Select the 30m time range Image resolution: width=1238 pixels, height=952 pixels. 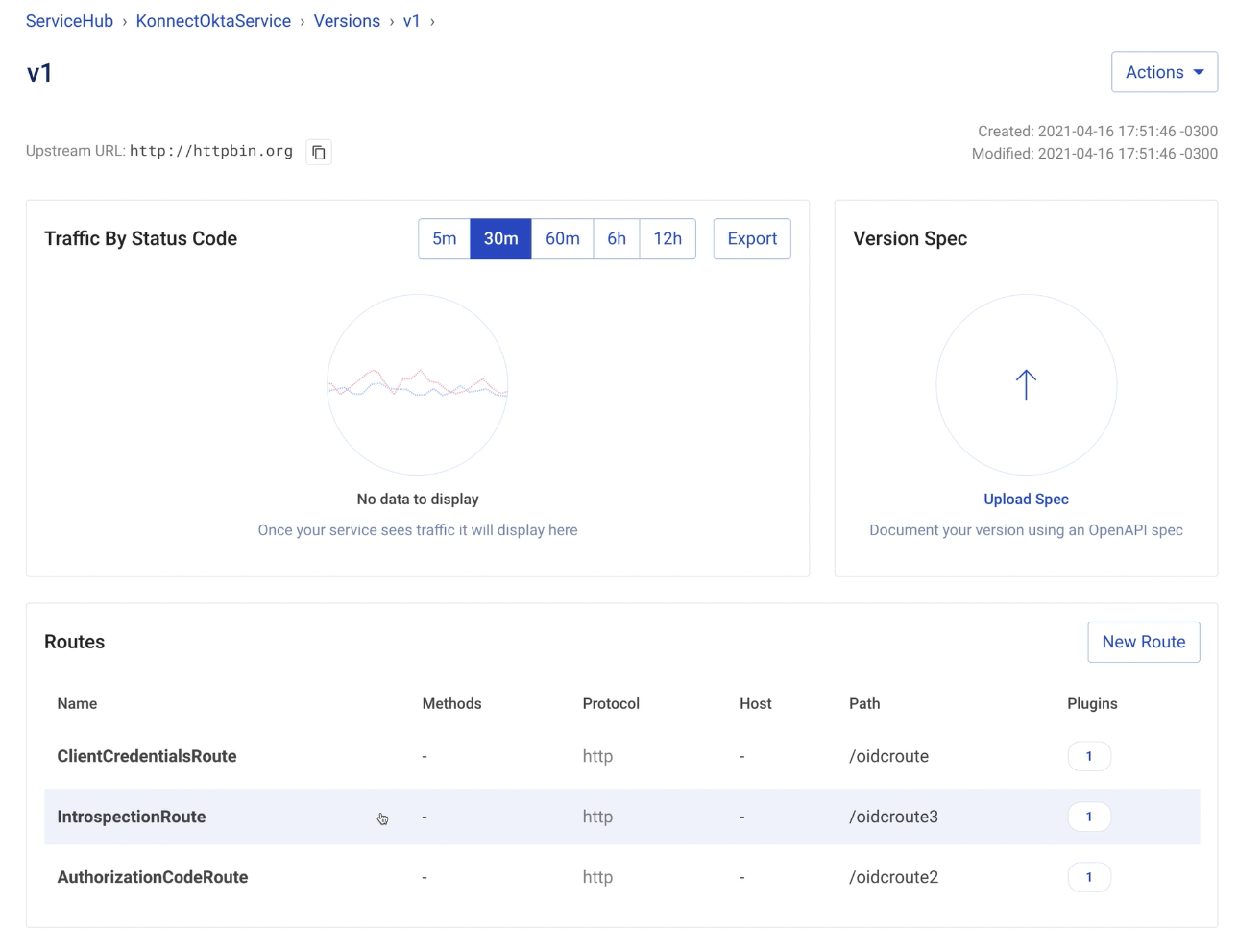click(x=500, y=239)
